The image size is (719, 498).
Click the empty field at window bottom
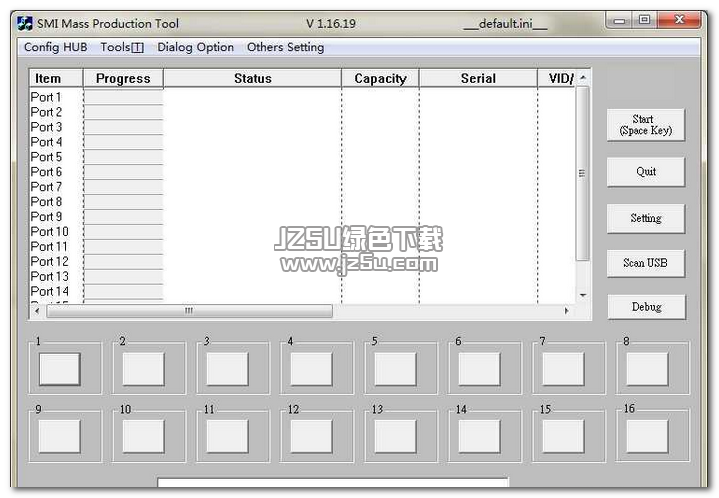(333, 482)
